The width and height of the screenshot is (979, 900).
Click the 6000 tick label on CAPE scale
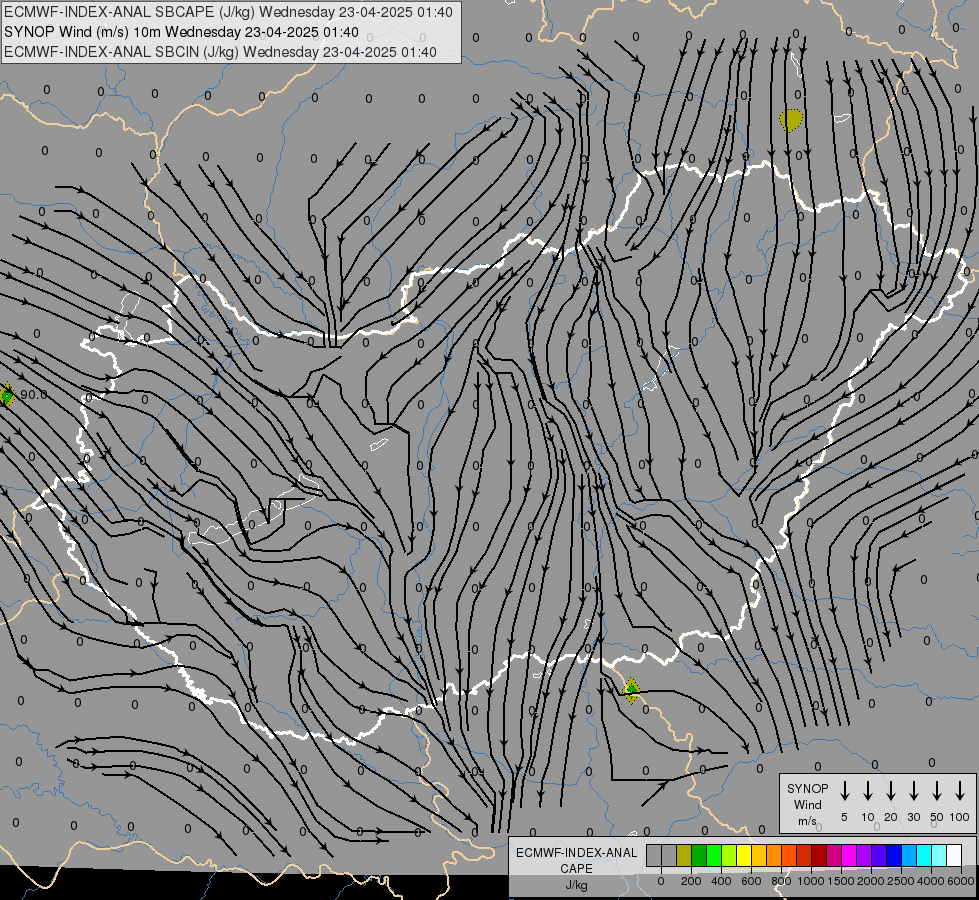tap(961, 881)
